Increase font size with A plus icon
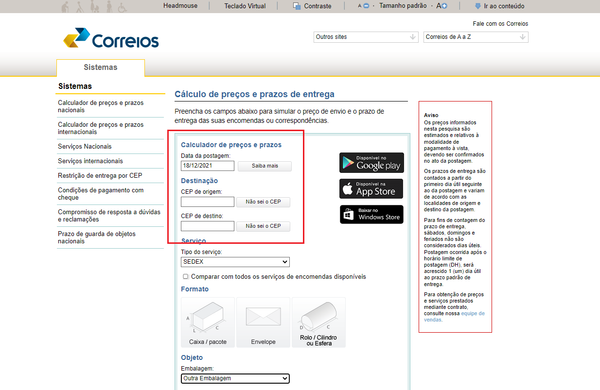 [442, 6]
